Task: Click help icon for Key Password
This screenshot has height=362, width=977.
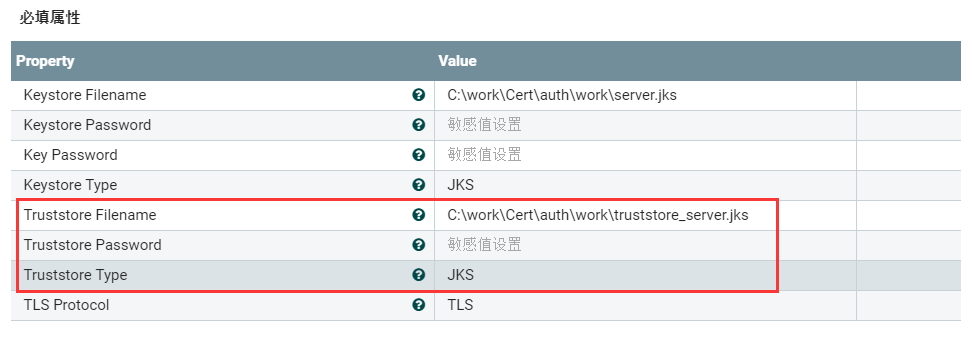Action: point(419,155)
